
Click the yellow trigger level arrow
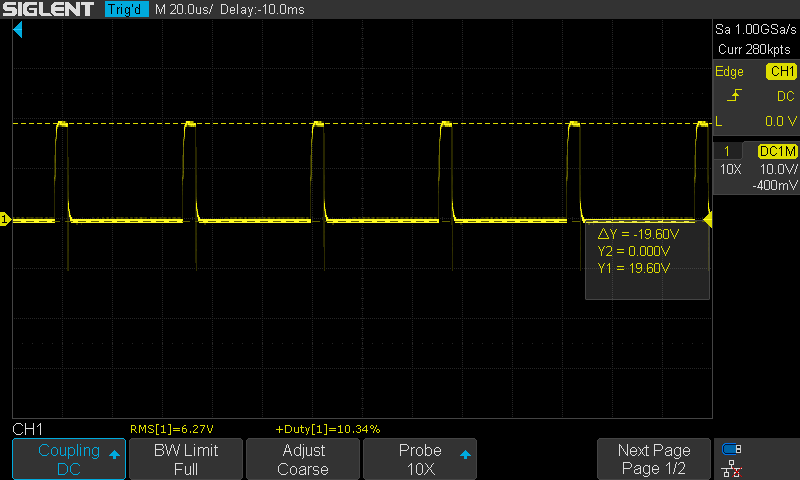point(708,219)
